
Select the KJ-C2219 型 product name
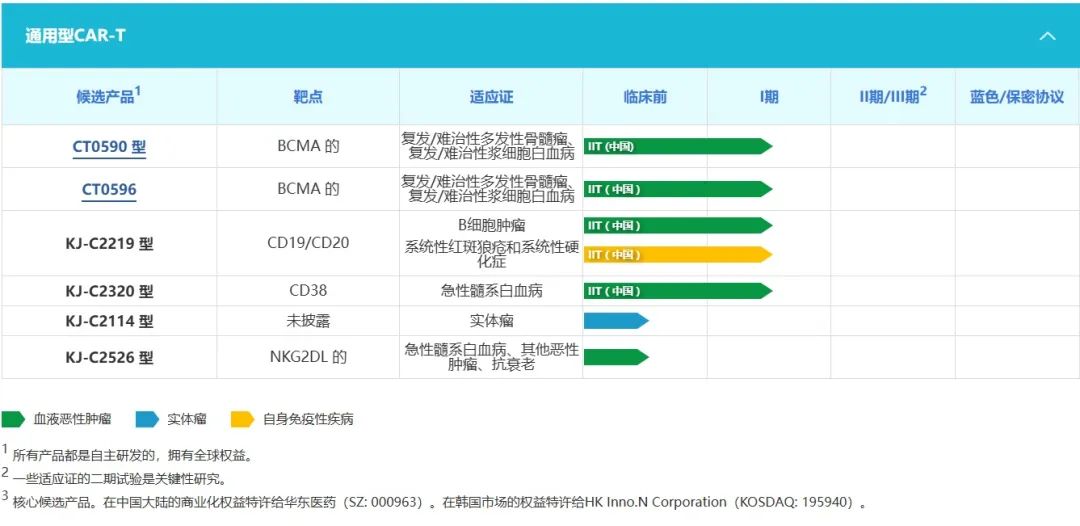(x=109, y=243)
